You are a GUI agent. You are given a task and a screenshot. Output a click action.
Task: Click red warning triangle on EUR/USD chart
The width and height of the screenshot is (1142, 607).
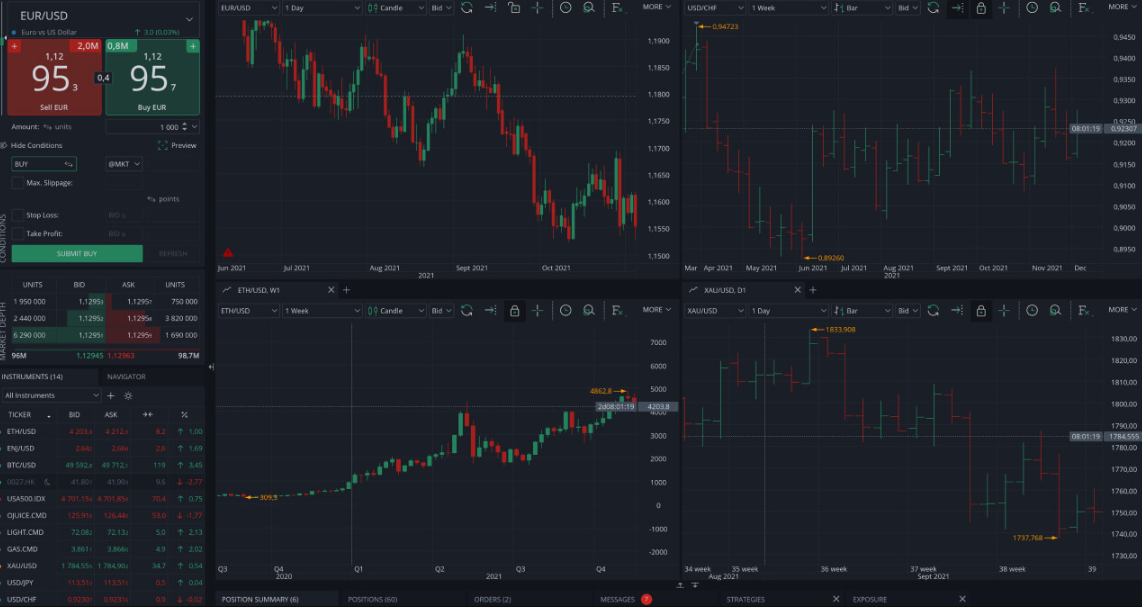pos(228,253)
